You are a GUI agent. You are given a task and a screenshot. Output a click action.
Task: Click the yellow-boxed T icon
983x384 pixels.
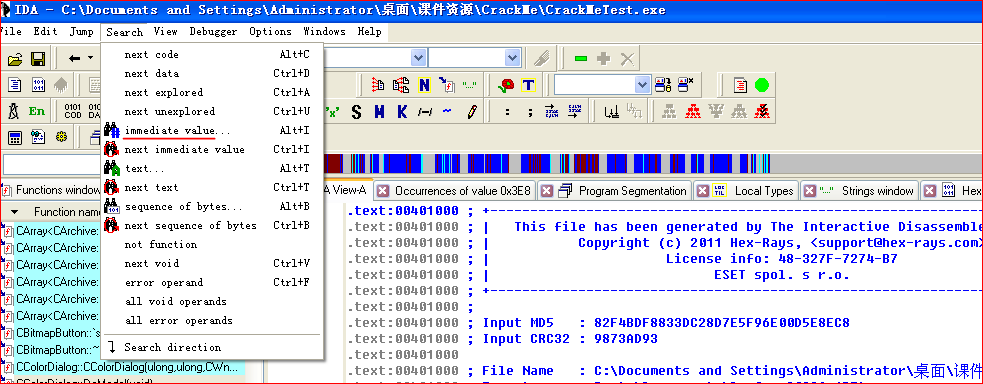click(x=528, y=85)
